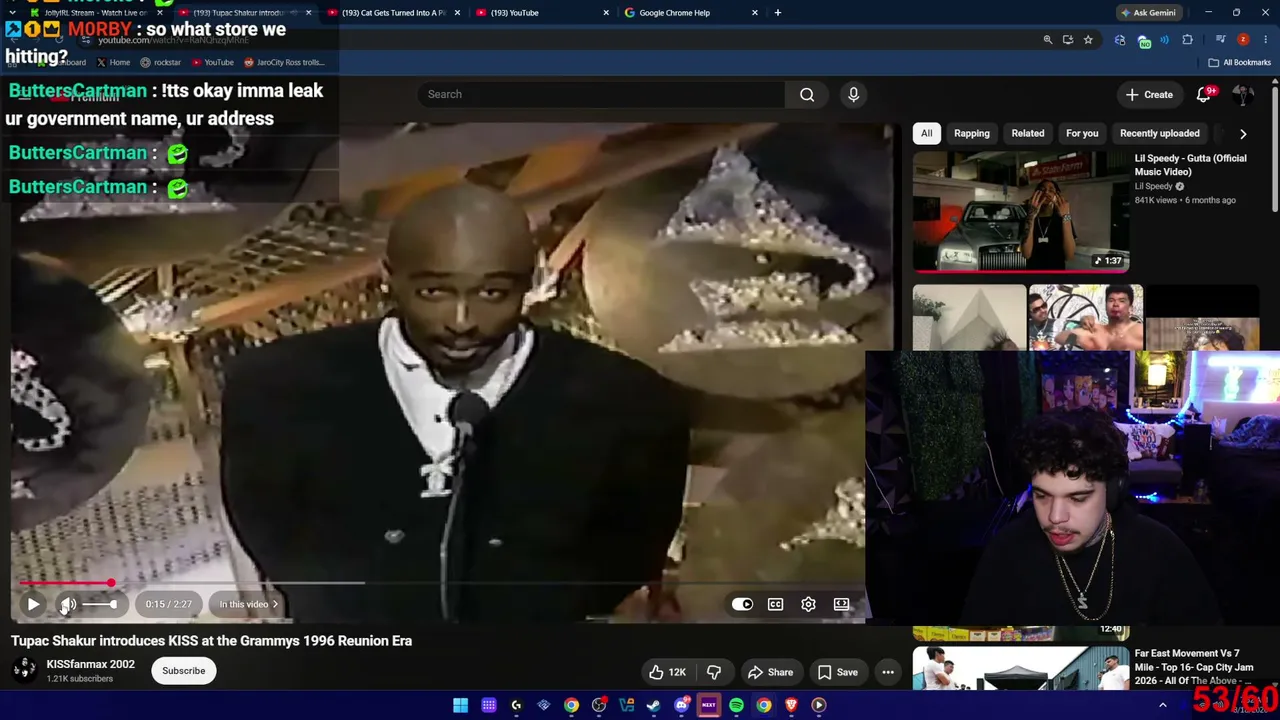The height and width of the screenshot is (720, 1280).
Task: Open a new browser tab
Action: pyautogui.click(x=778, y=13)
